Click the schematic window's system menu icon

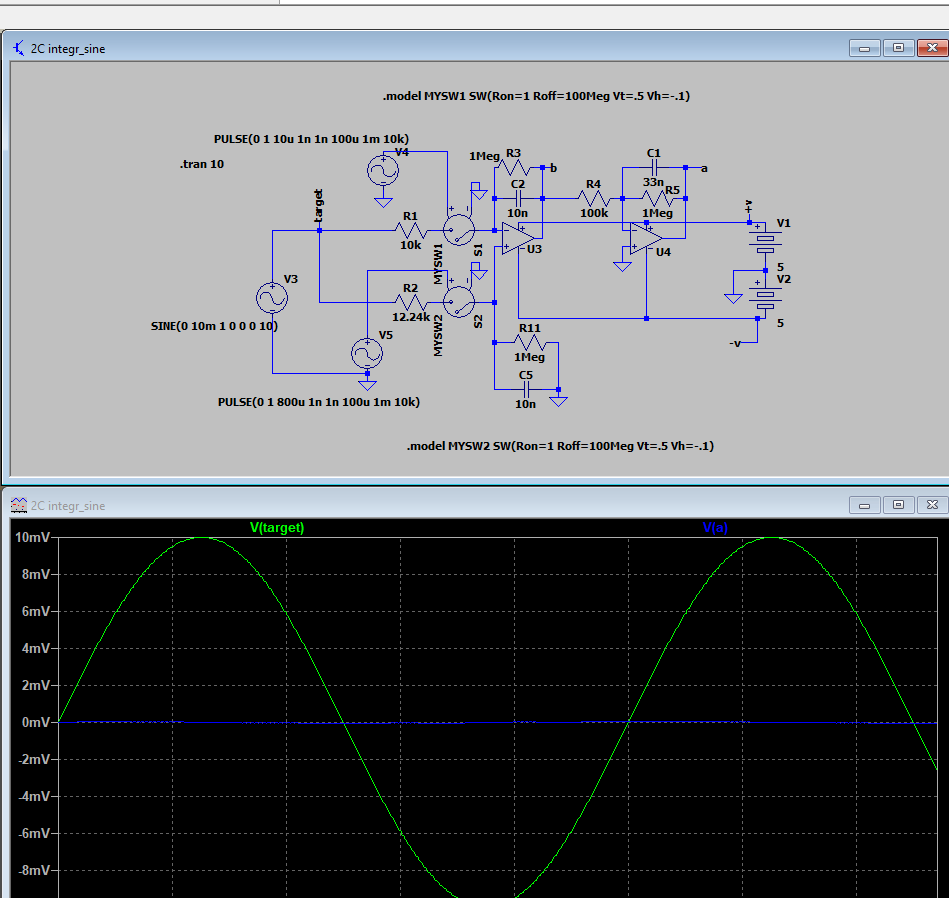19,48
